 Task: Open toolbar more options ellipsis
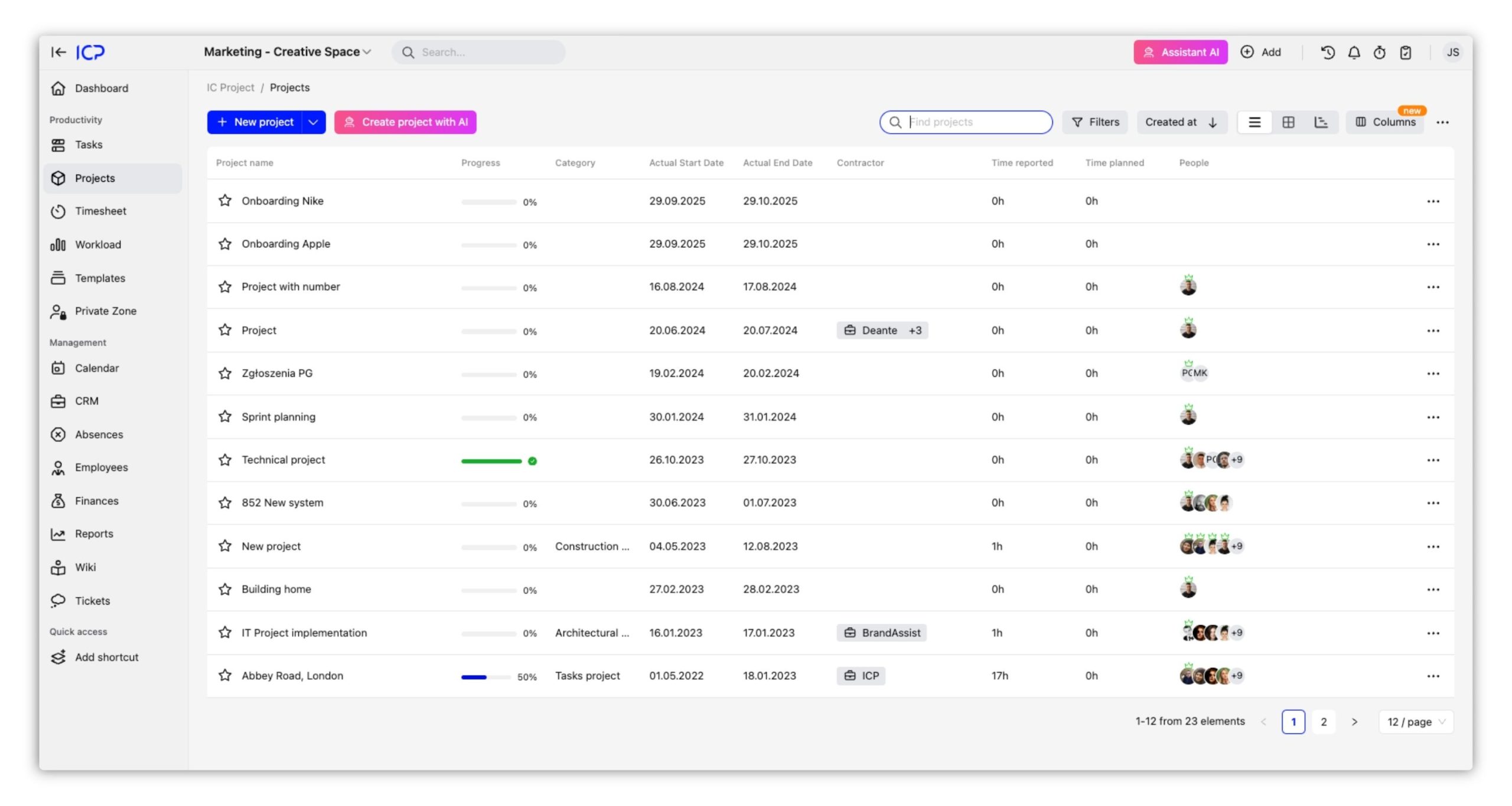click(x=1442, y=122)
